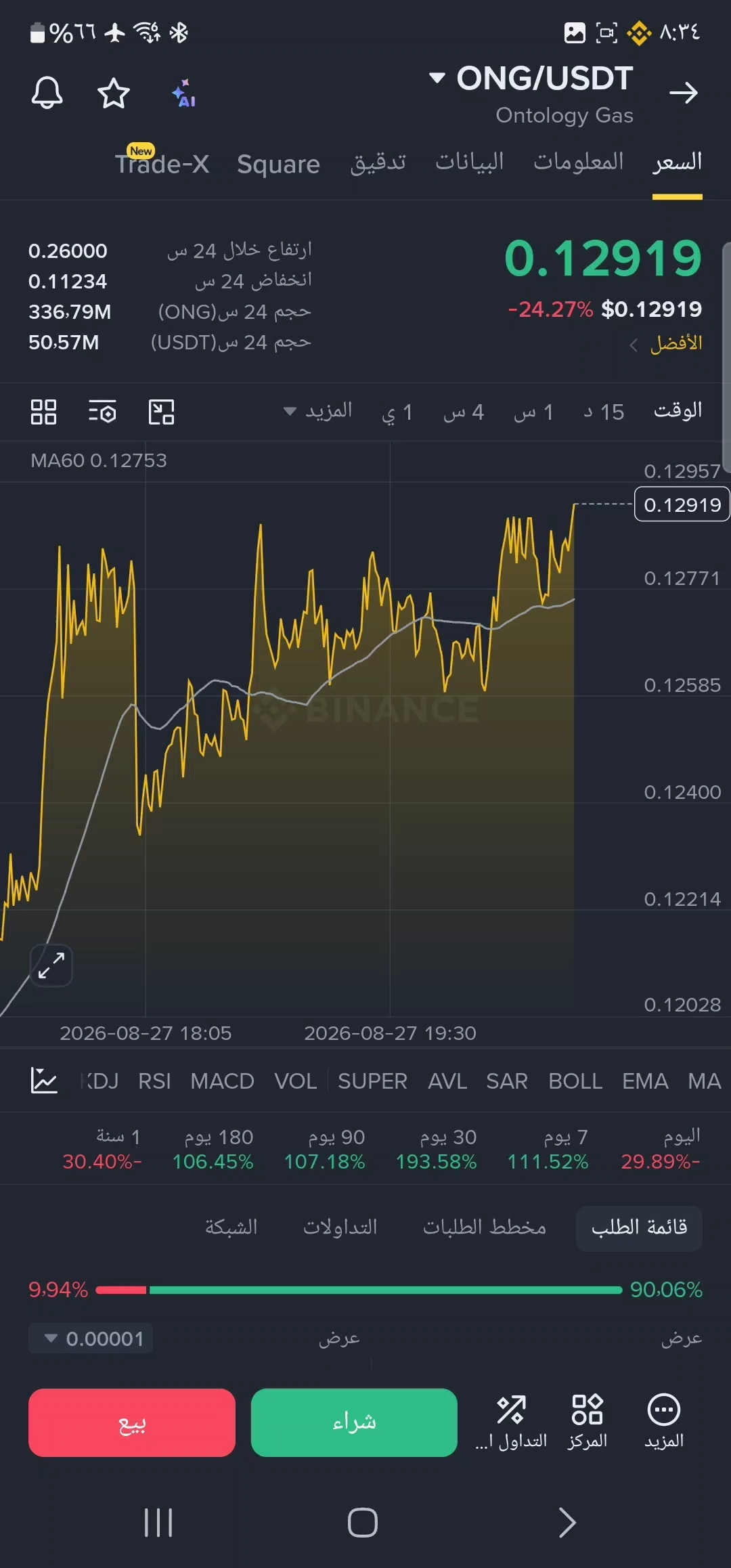Open the chart grid layout icon
The width and height of the screenshot is (731, 1568).
click(44, 412)
